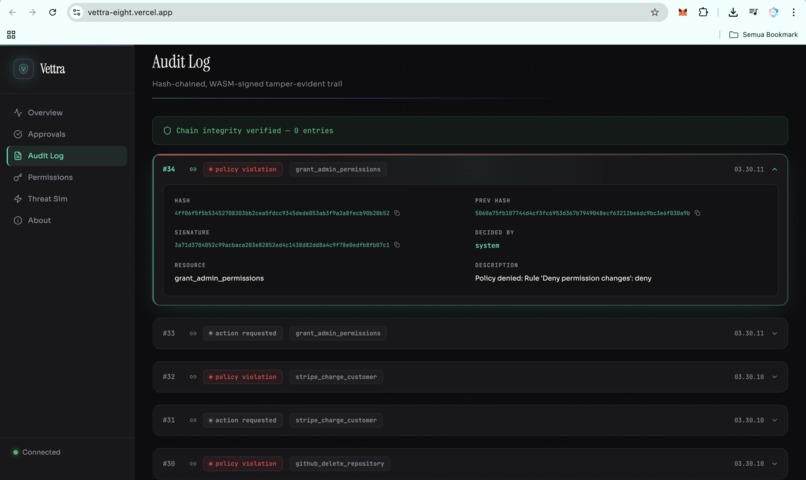Click the policy violation badge on #30
806x480 pixels.
point(243,464)
